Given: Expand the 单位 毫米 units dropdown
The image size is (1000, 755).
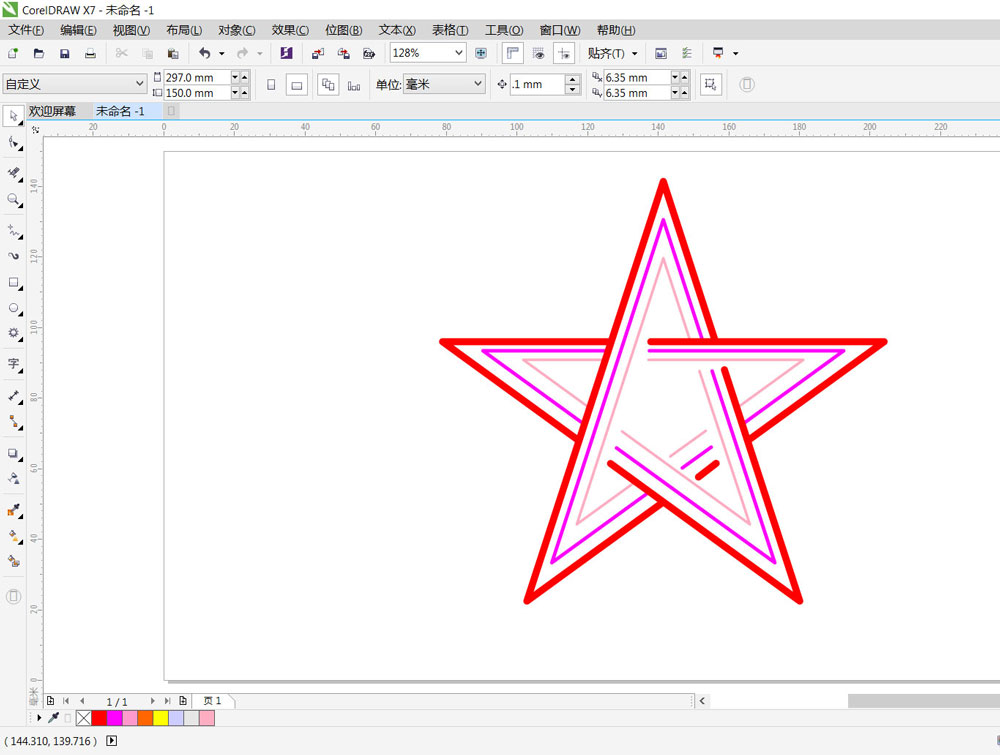Looking at the screenshot, I should pyautogui.click(x=477, y=85).
